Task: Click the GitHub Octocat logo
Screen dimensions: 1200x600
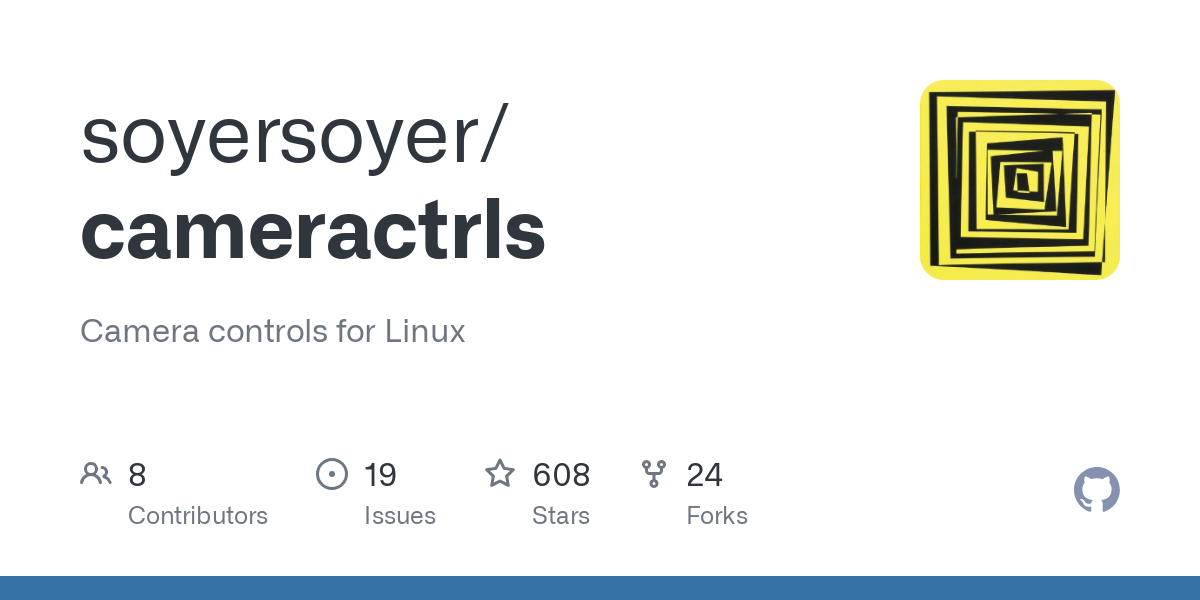Action: 1096,490
